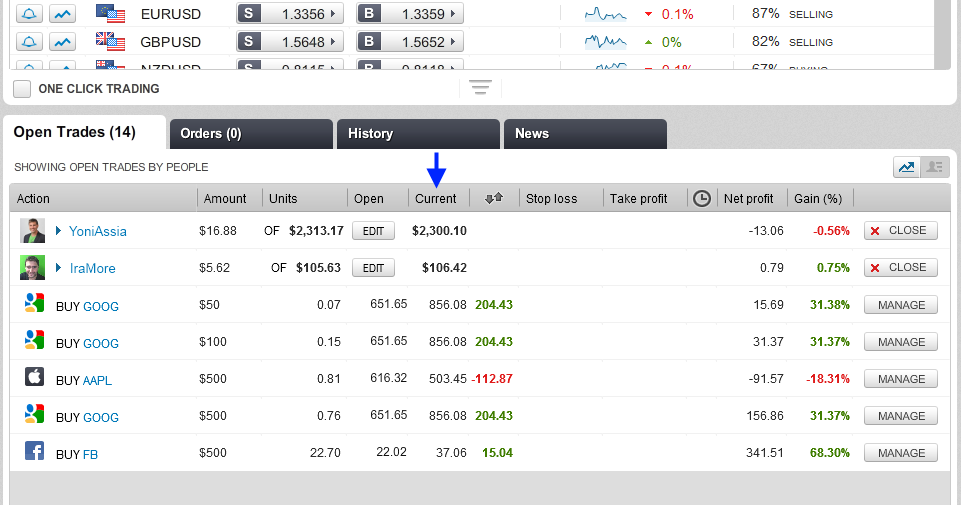The width and height of the screenshot is (961, 505).
Task: Click the GBPUSD mini sparkline chart
Action: click(606, 42)
